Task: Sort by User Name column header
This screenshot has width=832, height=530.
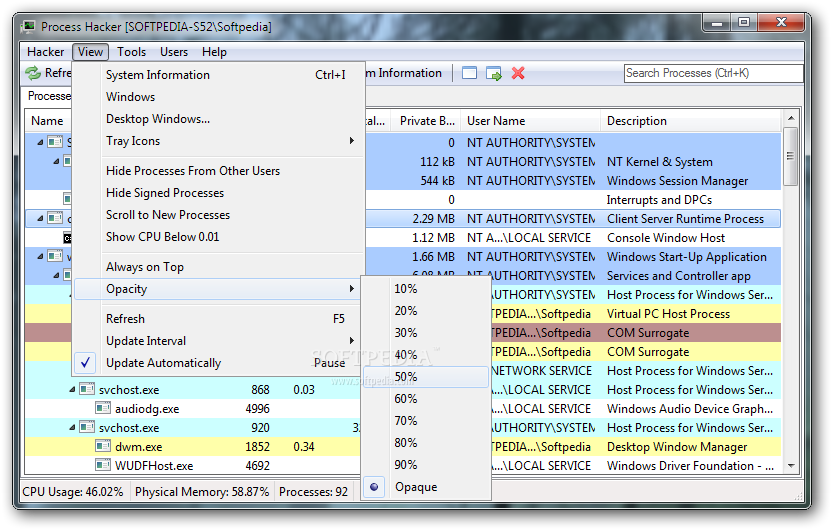Action: coord(531,121)
